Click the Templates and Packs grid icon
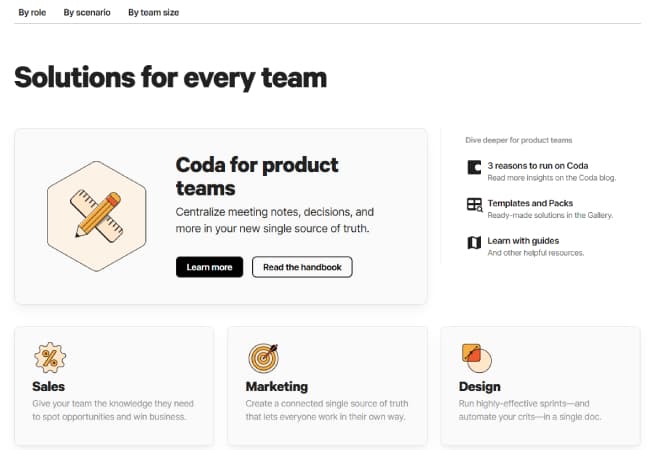650x450 pixels. click(474, 206)
